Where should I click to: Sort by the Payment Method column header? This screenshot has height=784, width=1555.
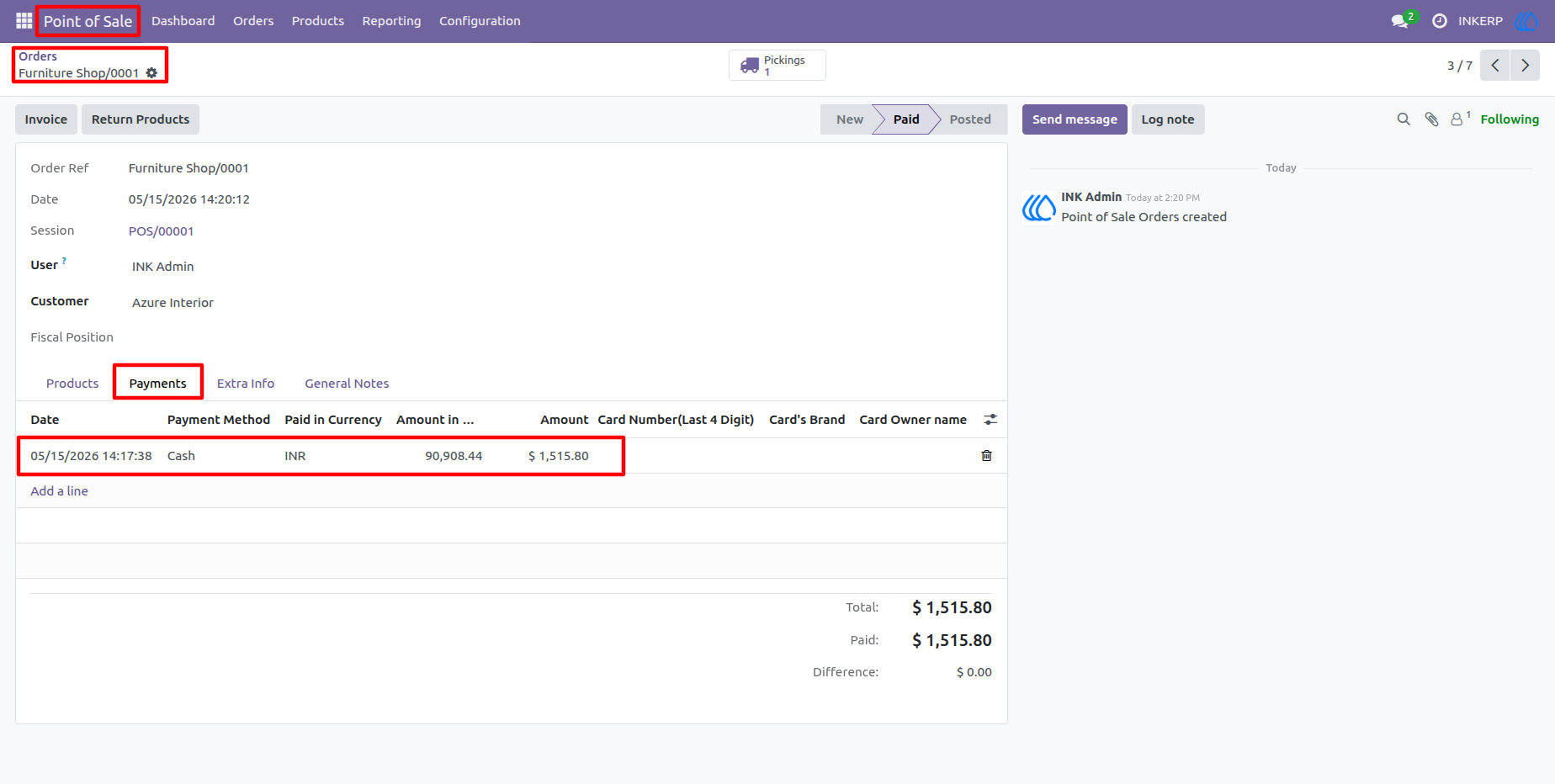click(x=219, y=420)
